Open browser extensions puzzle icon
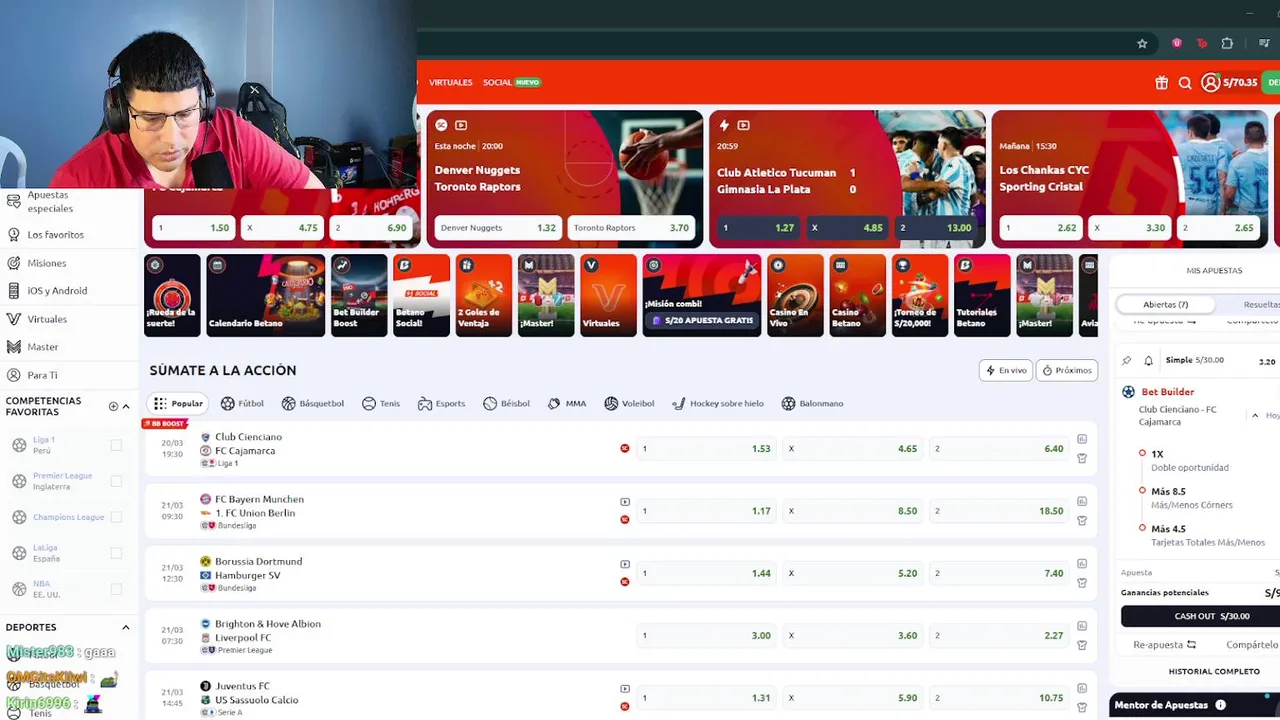Image resolution: width=1280 pixels, height=720 pixels. 1227,44
